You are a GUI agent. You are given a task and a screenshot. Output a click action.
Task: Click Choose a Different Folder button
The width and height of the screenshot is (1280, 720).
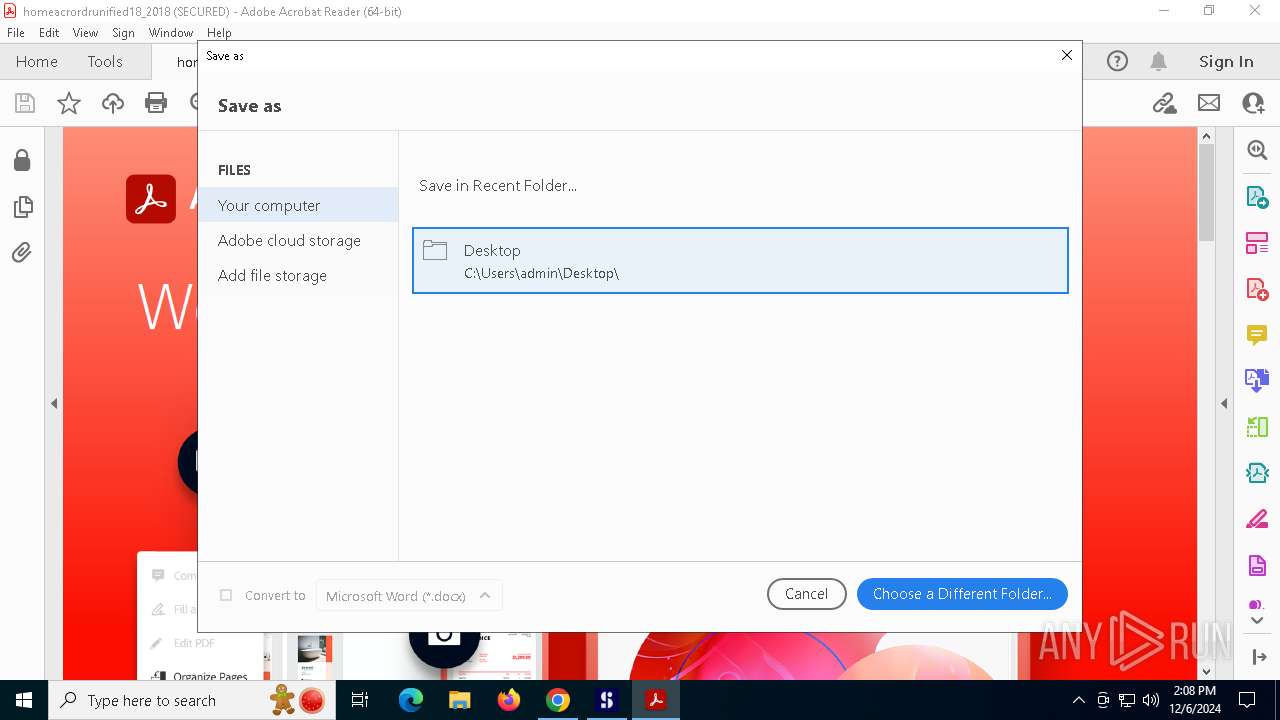[962, 594]
